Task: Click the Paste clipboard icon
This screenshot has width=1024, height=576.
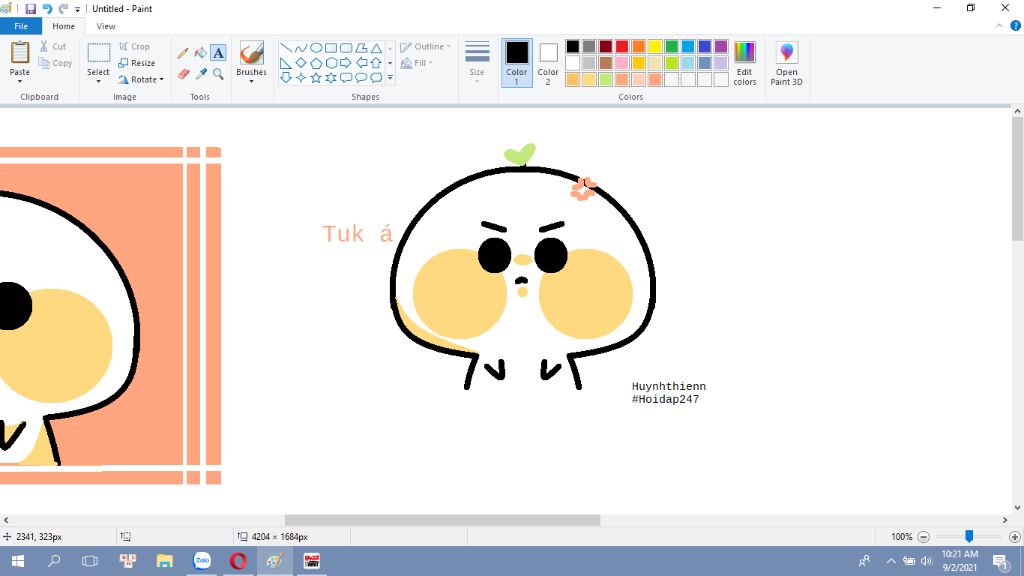Action: pos(20,52)
